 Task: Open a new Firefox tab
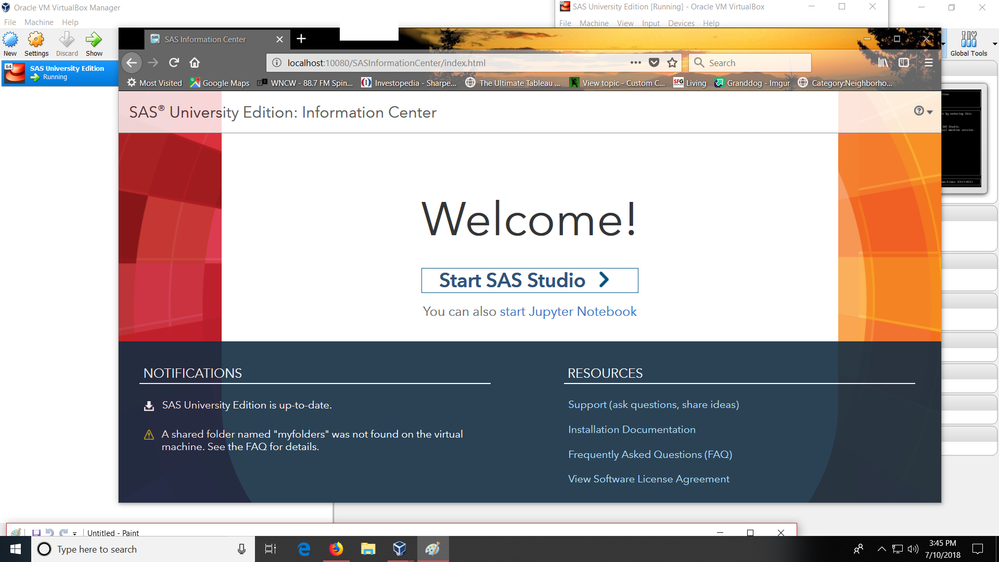pyautogui.click(x=301, y=39)
